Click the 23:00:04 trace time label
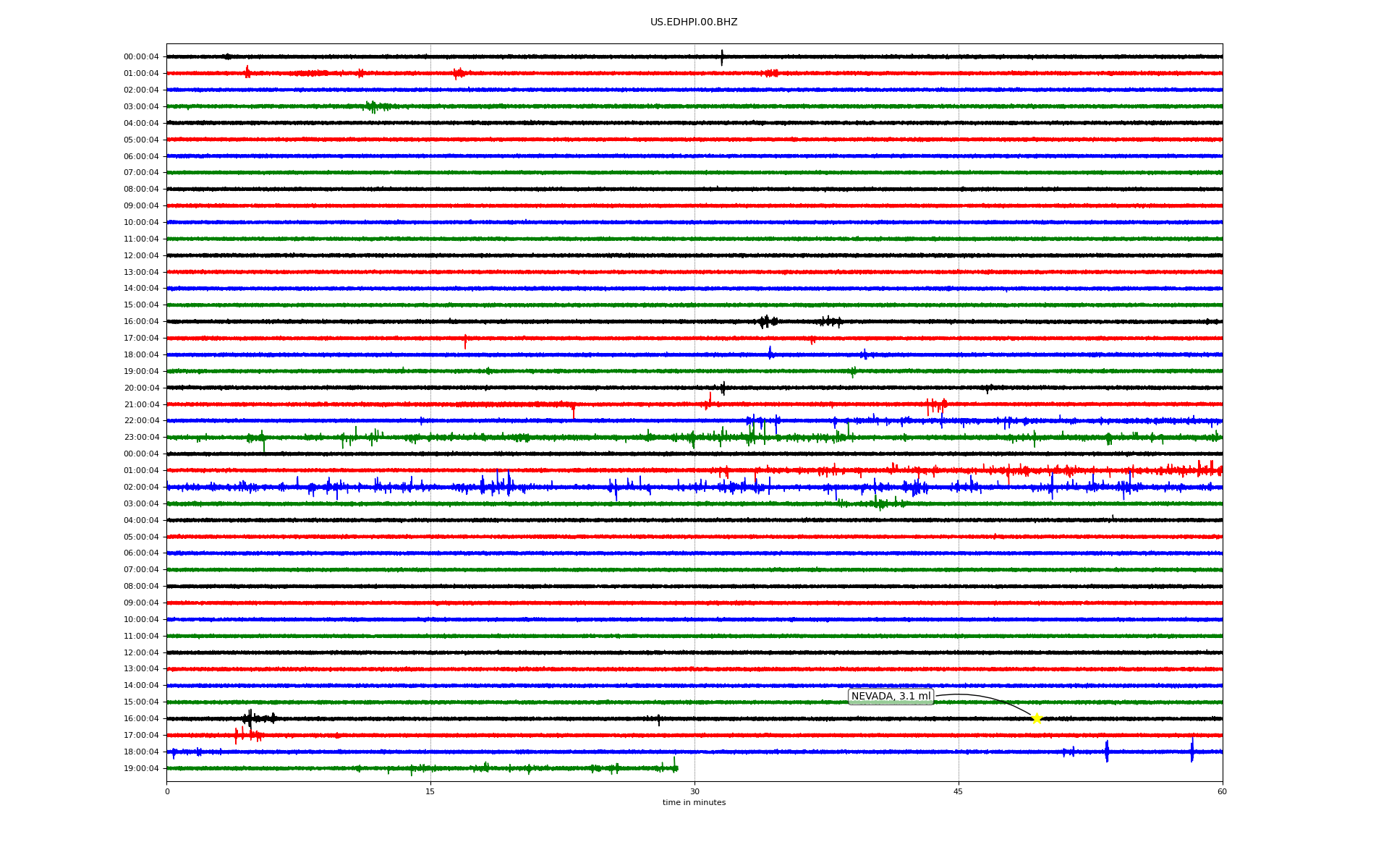Screen dimensions: 1389x868 tap(141, 438)
